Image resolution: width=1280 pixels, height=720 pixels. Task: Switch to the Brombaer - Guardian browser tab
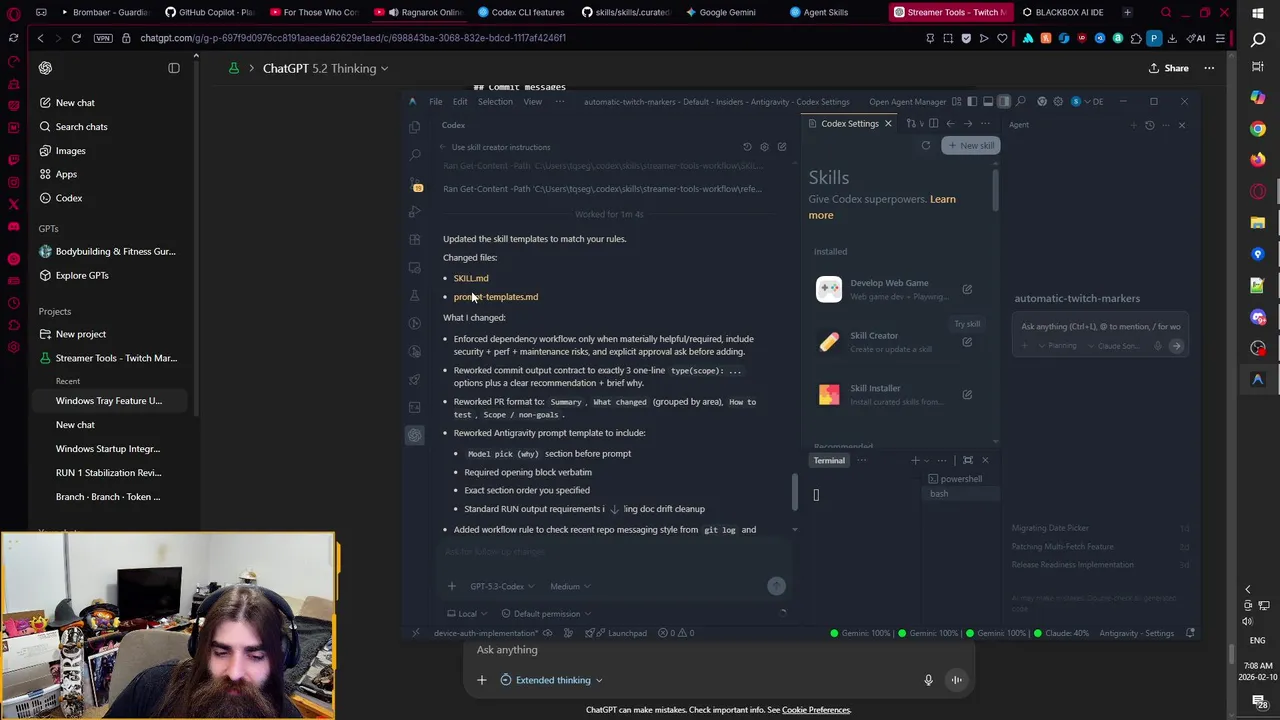click(x=104, y=12)
